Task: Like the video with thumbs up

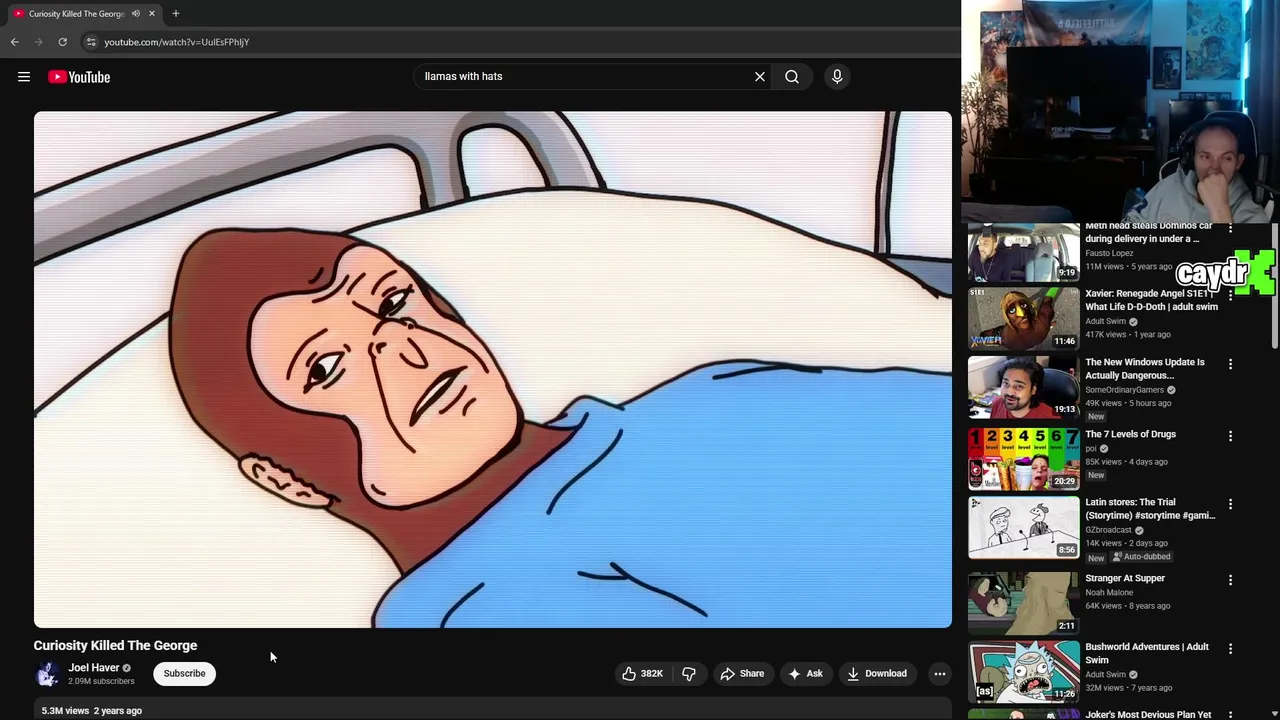Action: (x=642, y=673)
